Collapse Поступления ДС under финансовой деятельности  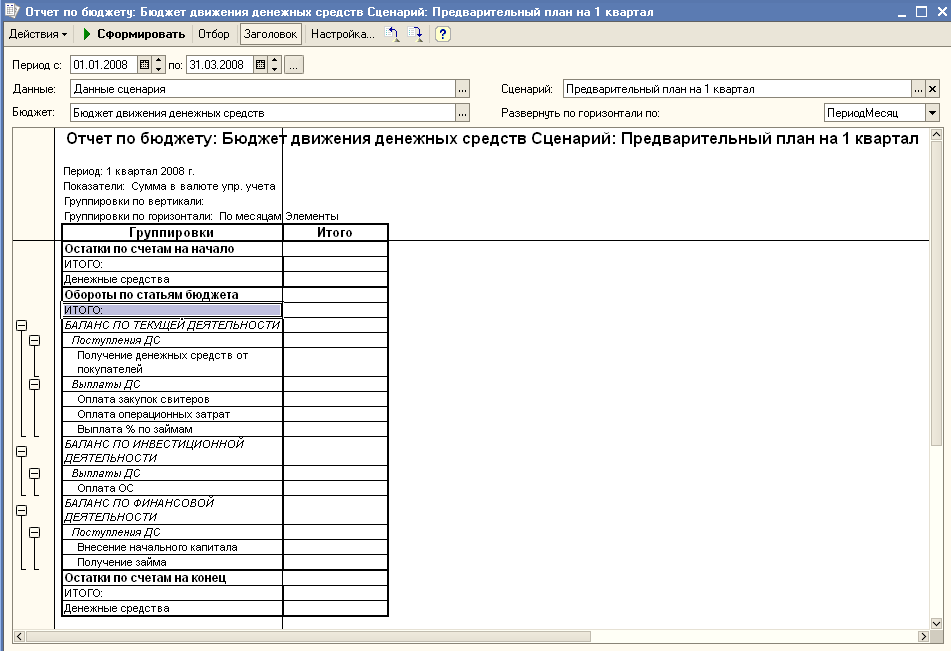tap(35, 533)
